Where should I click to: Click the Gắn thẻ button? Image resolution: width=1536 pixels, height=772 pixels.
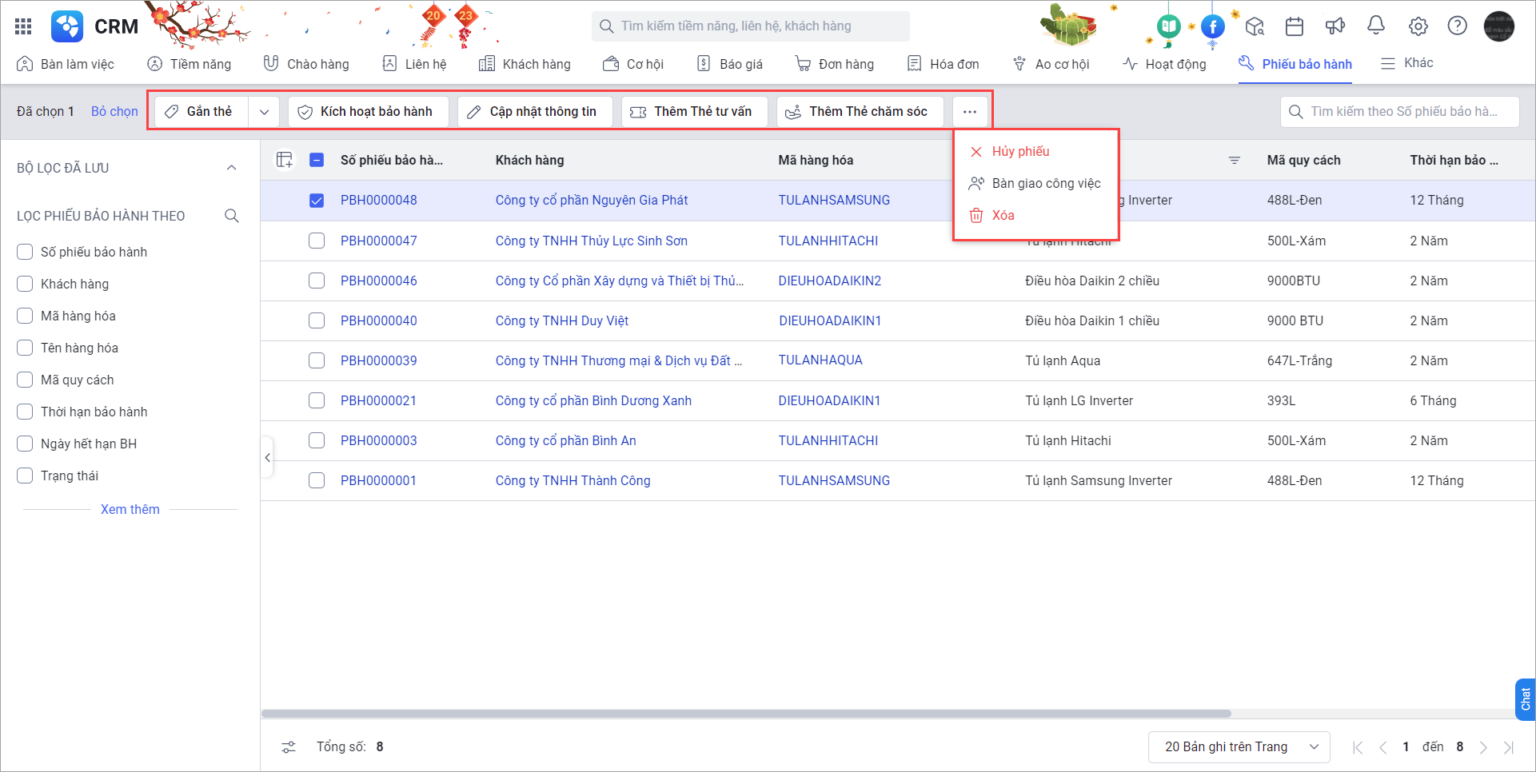pos(201,111)
